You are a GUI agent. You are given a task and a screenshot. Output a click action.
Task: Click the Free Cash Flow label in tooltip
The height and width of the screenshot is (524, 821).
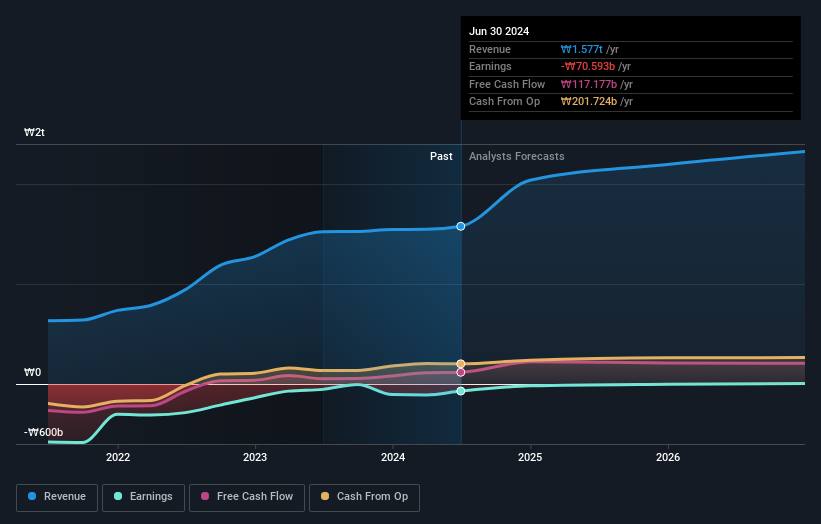(507, 84)
